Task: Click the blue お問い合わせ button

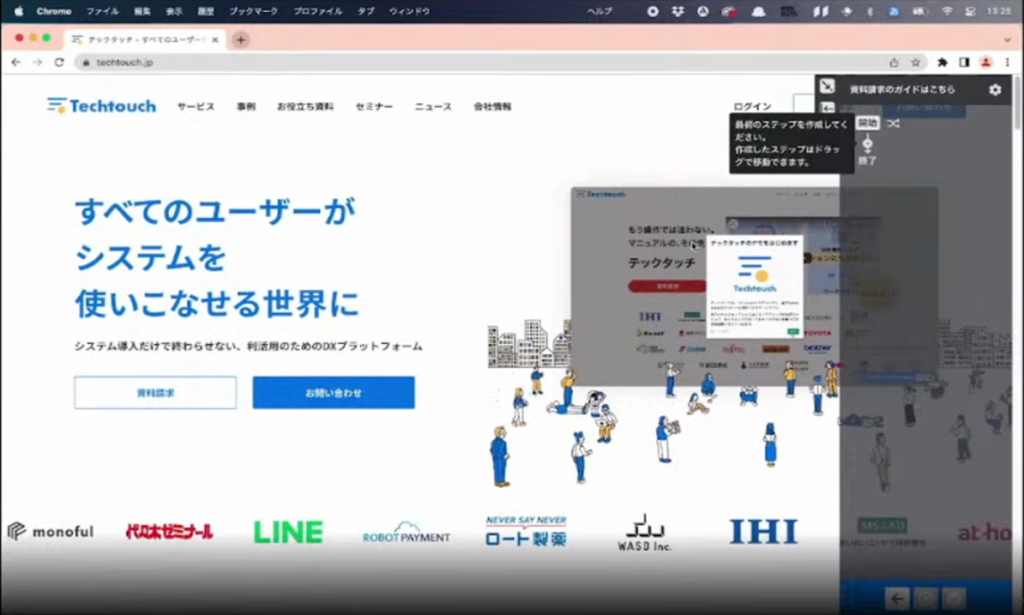Action: pyautogui.click(x=333, y=392)
